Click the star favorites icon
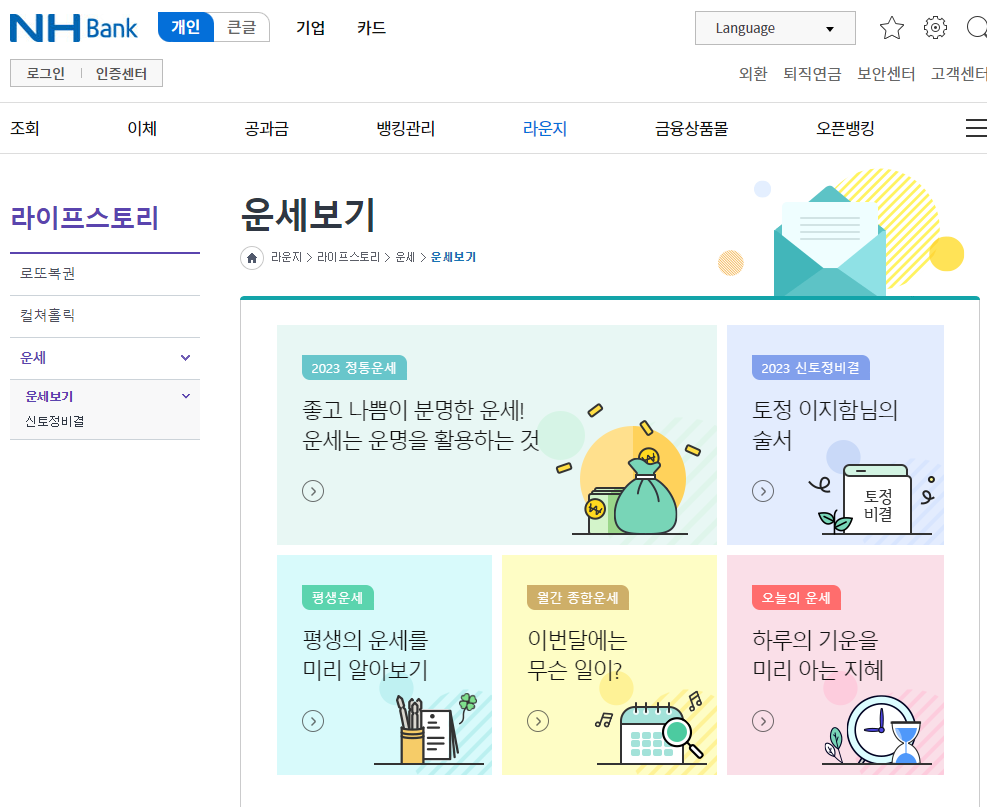The height and width of the screenshot is (807, 987). (x=891, y=27)
